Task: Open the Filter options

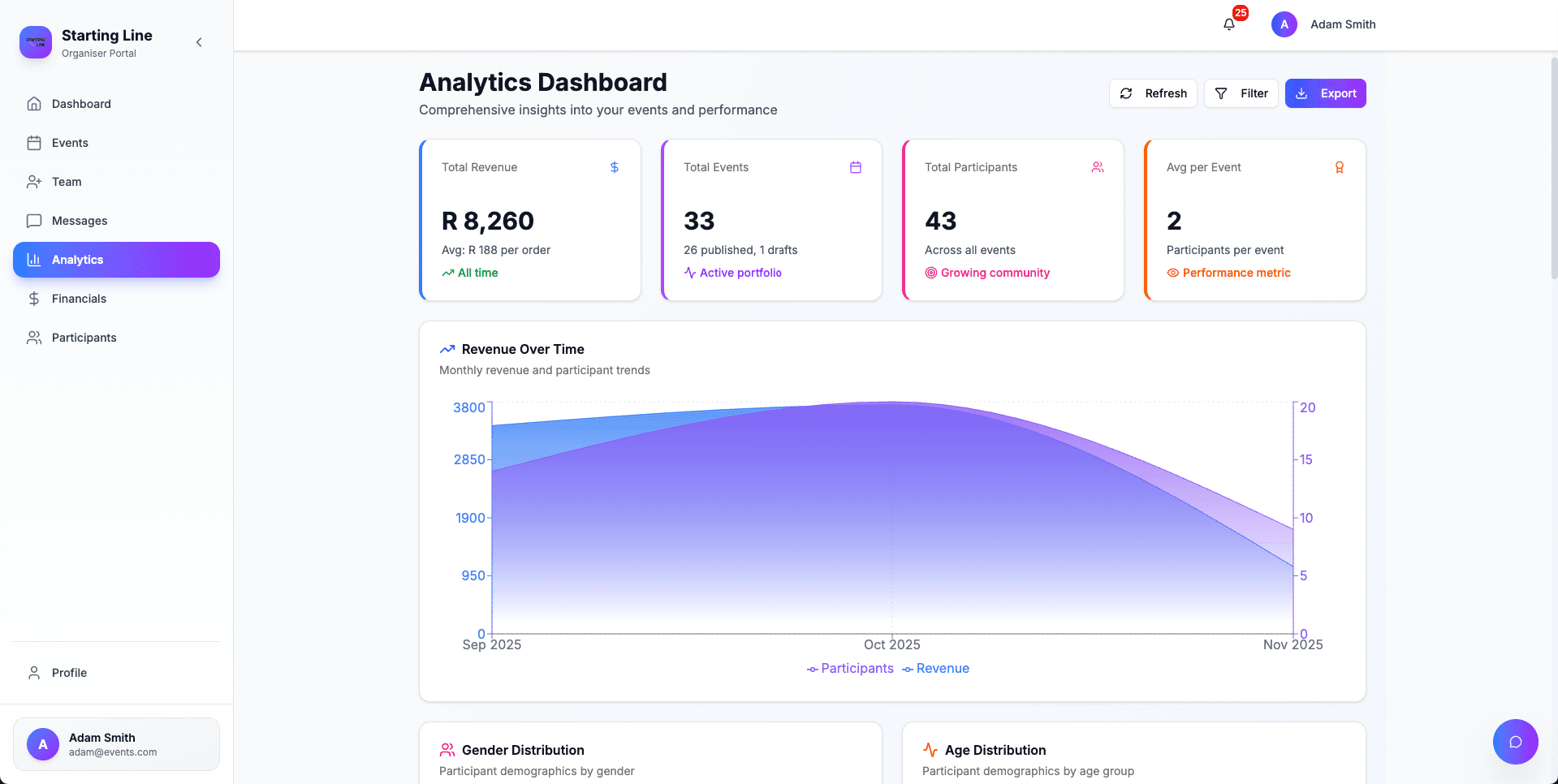Action: pos(1241,93)
